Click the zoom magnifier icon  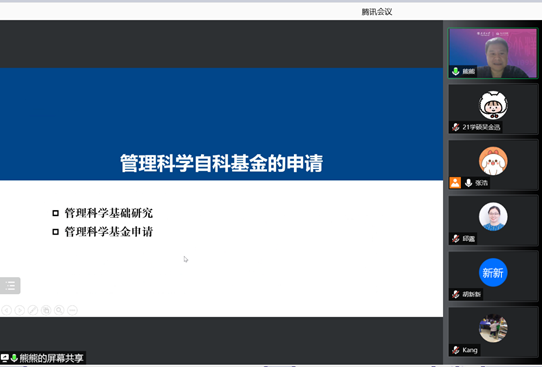[x=59, y=310]
